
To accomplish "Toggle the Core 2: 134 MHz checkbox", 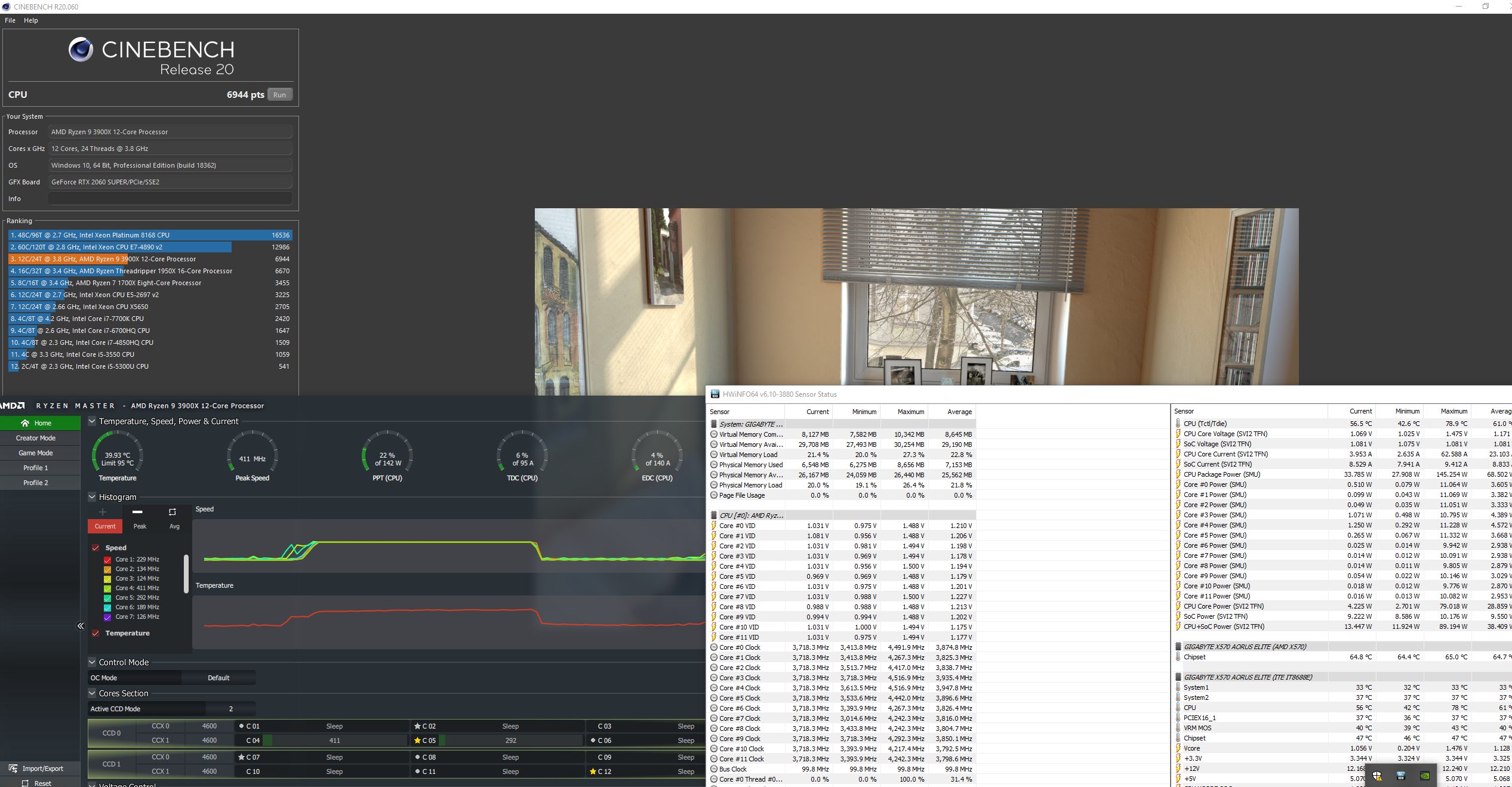I will coord(107,569).
